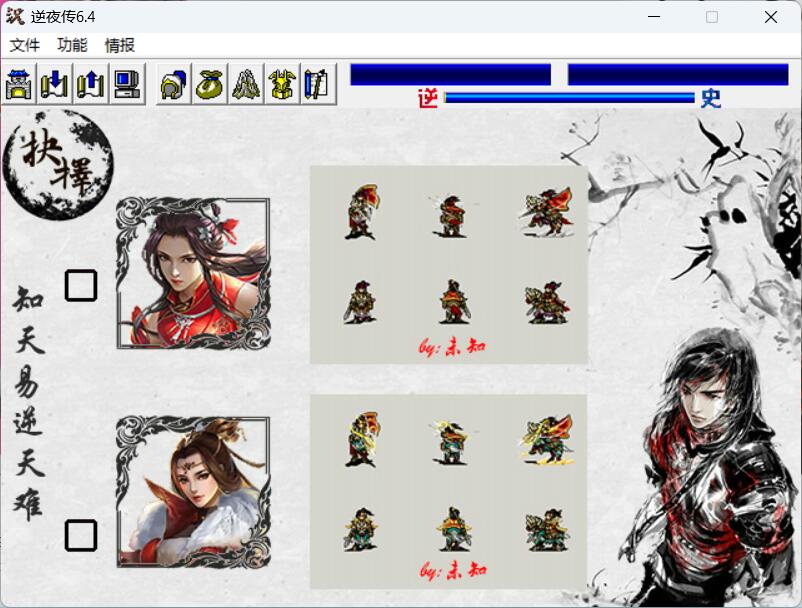The height and width of the screenshot is (608, 802).
Task: Click the upper red "by:未知" text
Action: [452, 347]
